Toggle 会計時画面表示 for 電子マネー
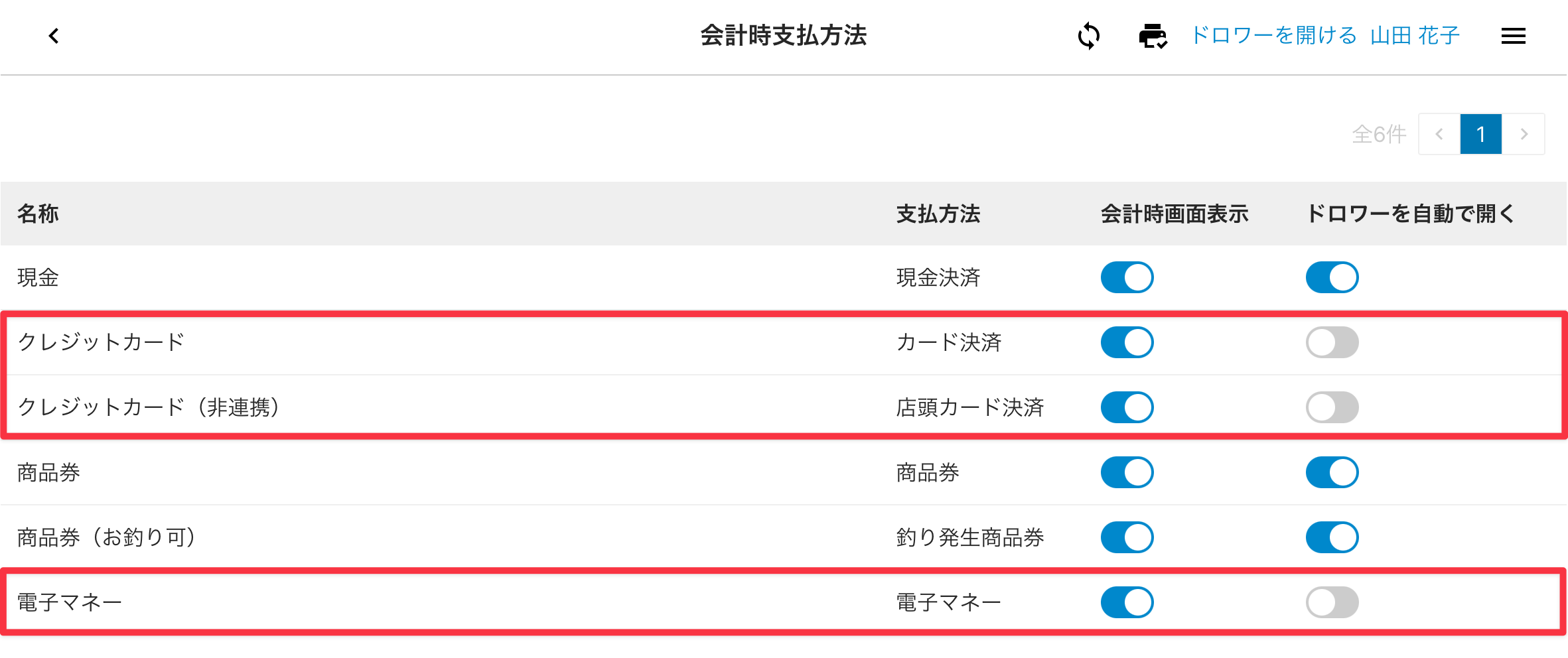Screen dimensions: 1568x658 tap(1127, 602)
